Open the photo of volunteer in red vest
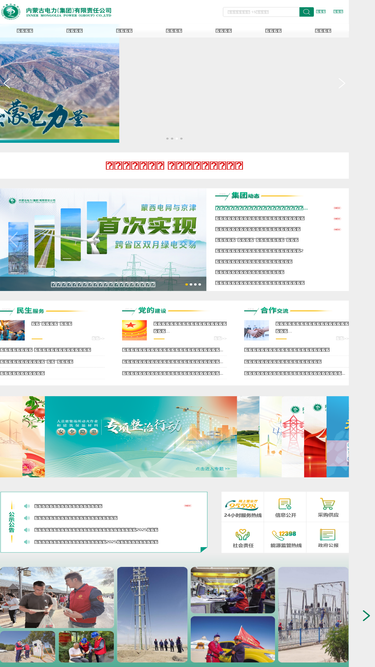The width and height of the screenshot is (375, 667). point(57,597)
